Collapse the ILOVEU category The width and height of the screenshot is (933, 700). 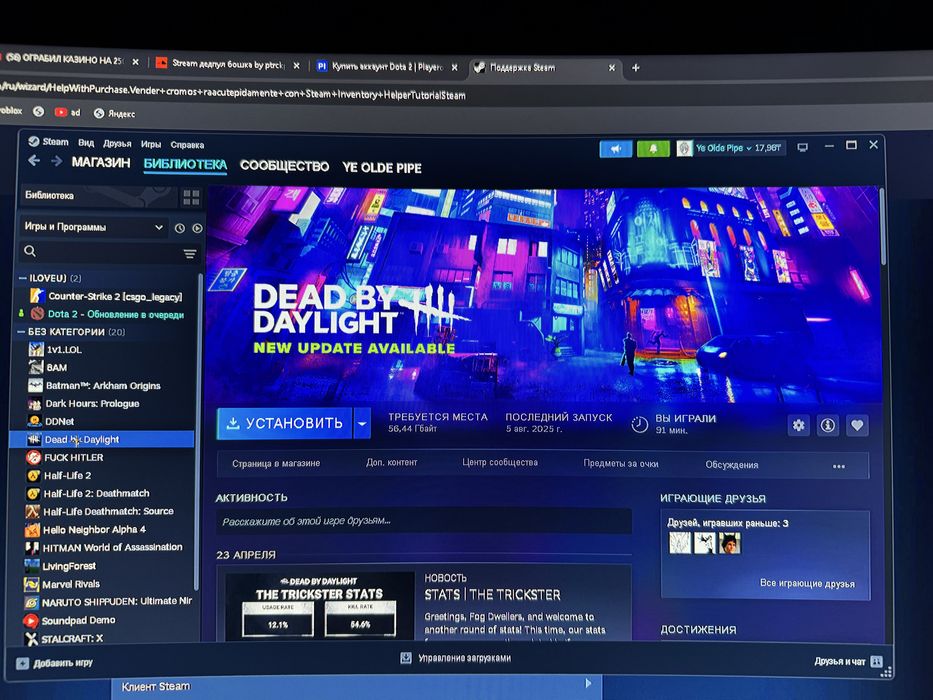[23, 278]
